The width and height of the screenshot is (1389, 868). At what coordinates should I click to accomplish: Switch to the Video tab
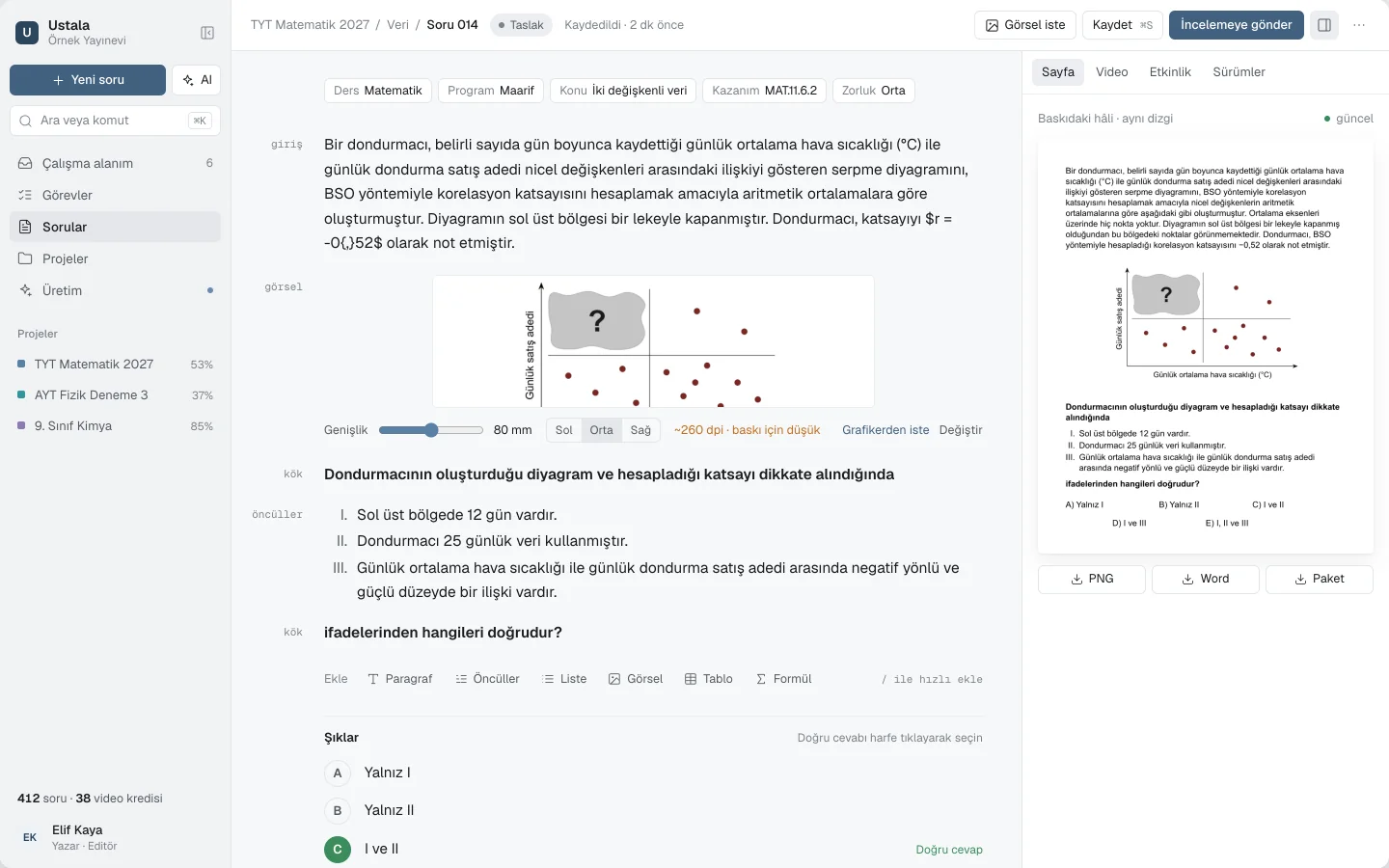click(1111, 72)
